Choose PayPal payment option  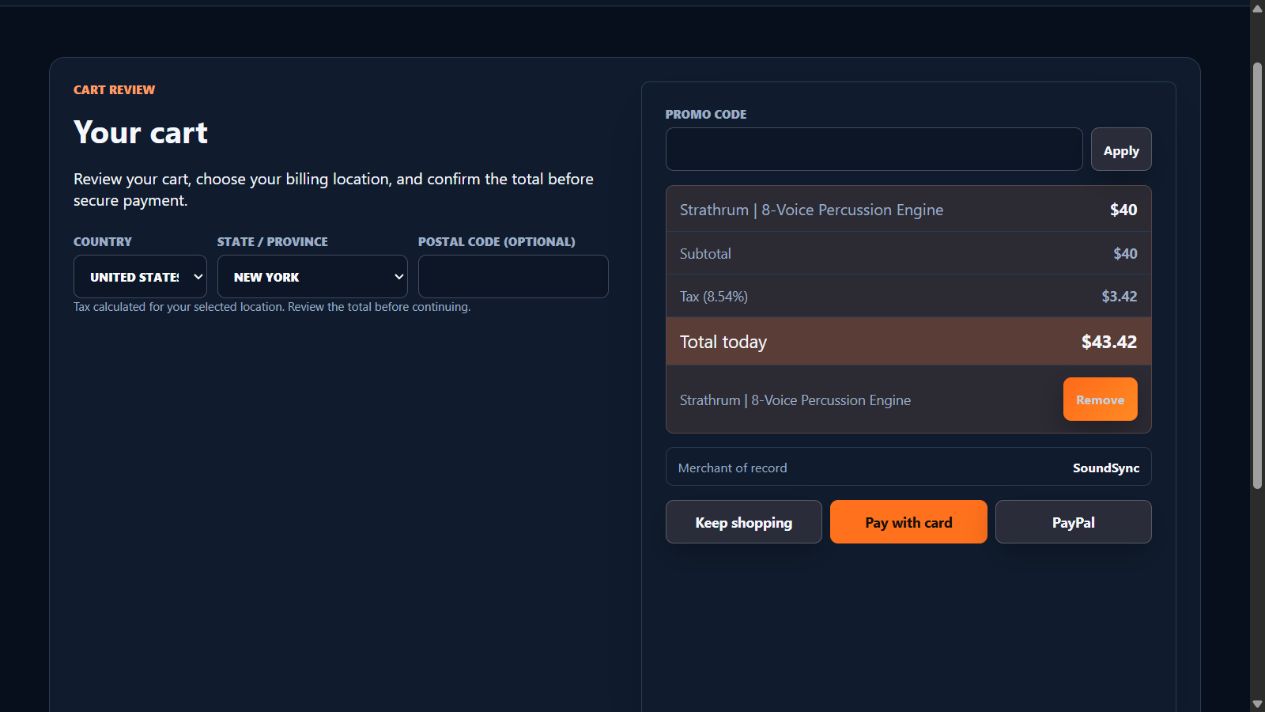(x=1073, y=522)
